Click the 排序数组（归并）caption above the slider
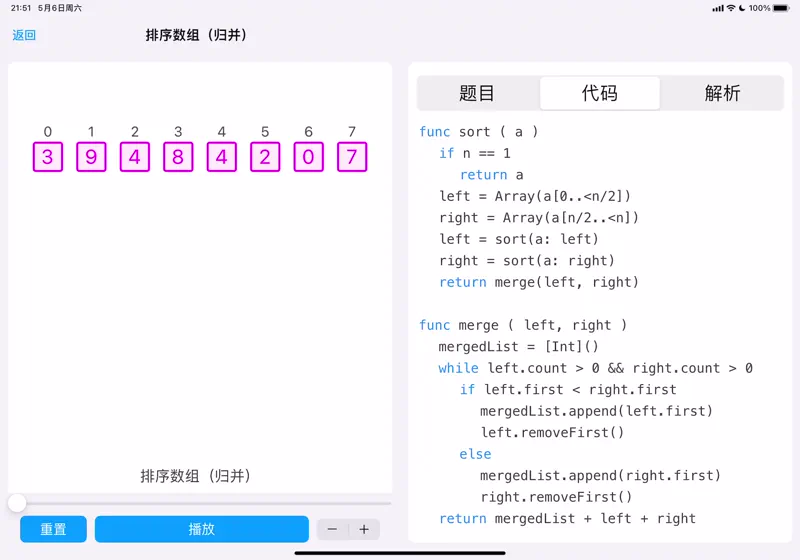 [x=195, y=476]
